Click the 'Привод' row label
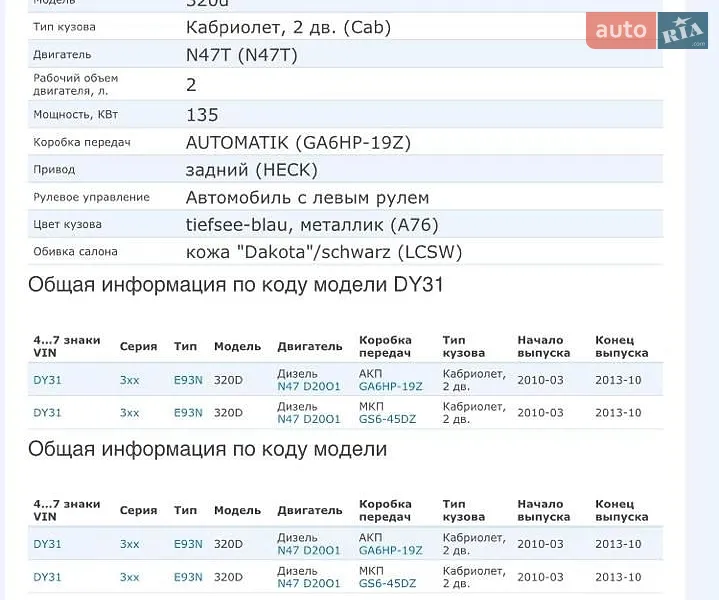Screen dimensions: 719x600 pyautogui.click(x=54, y=170)
